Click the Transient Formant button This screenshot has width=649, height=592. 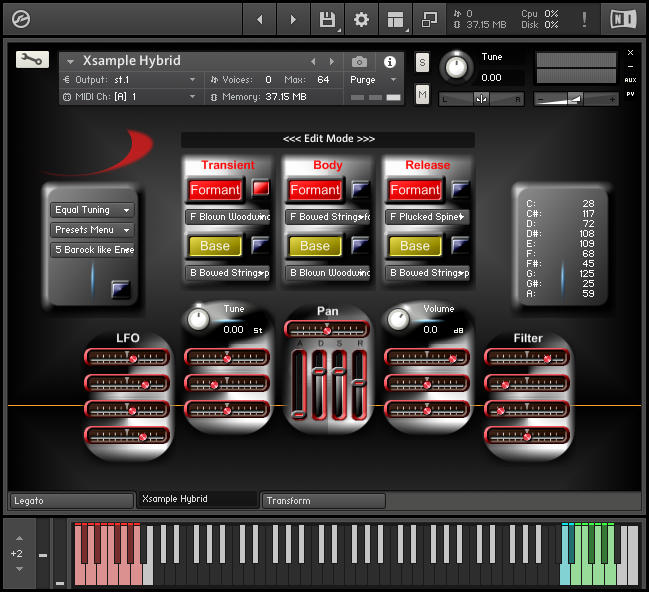click(215, 190)
